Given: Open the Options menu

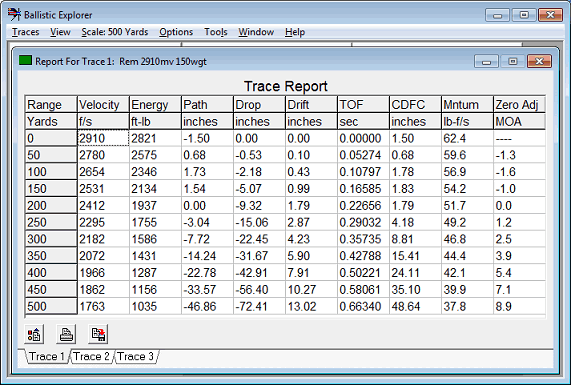Looking at the screenshot, I should point(176,32).
